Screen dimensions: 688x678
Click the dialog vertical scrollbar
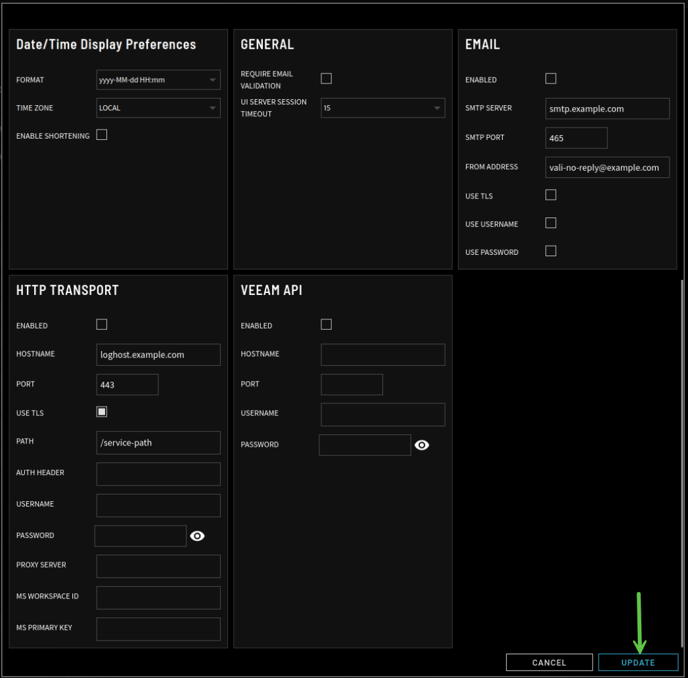click(x=682, y=463)
